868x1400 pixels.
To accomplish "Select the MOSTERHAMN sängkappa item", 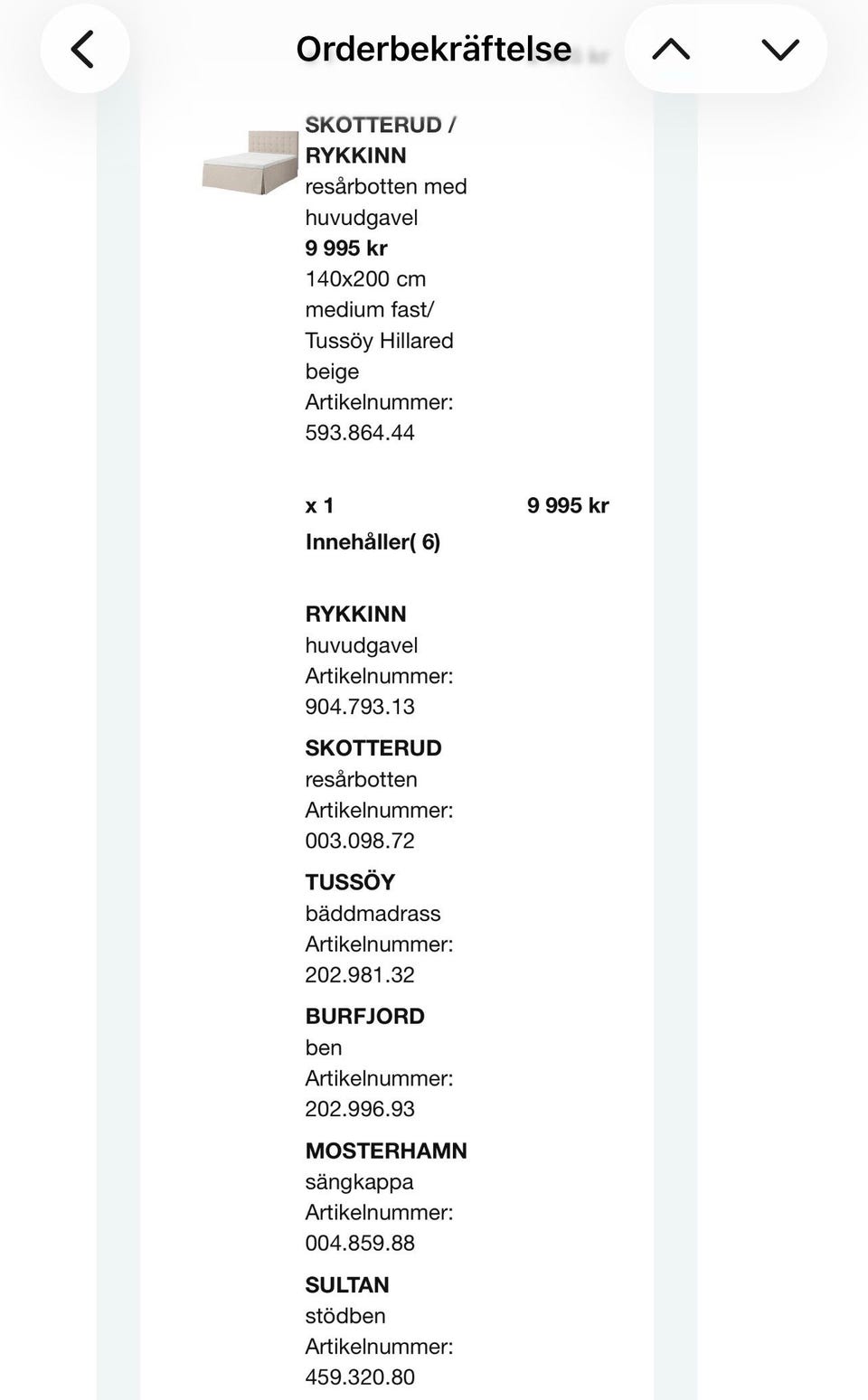I will click(x=386, y=1151).
